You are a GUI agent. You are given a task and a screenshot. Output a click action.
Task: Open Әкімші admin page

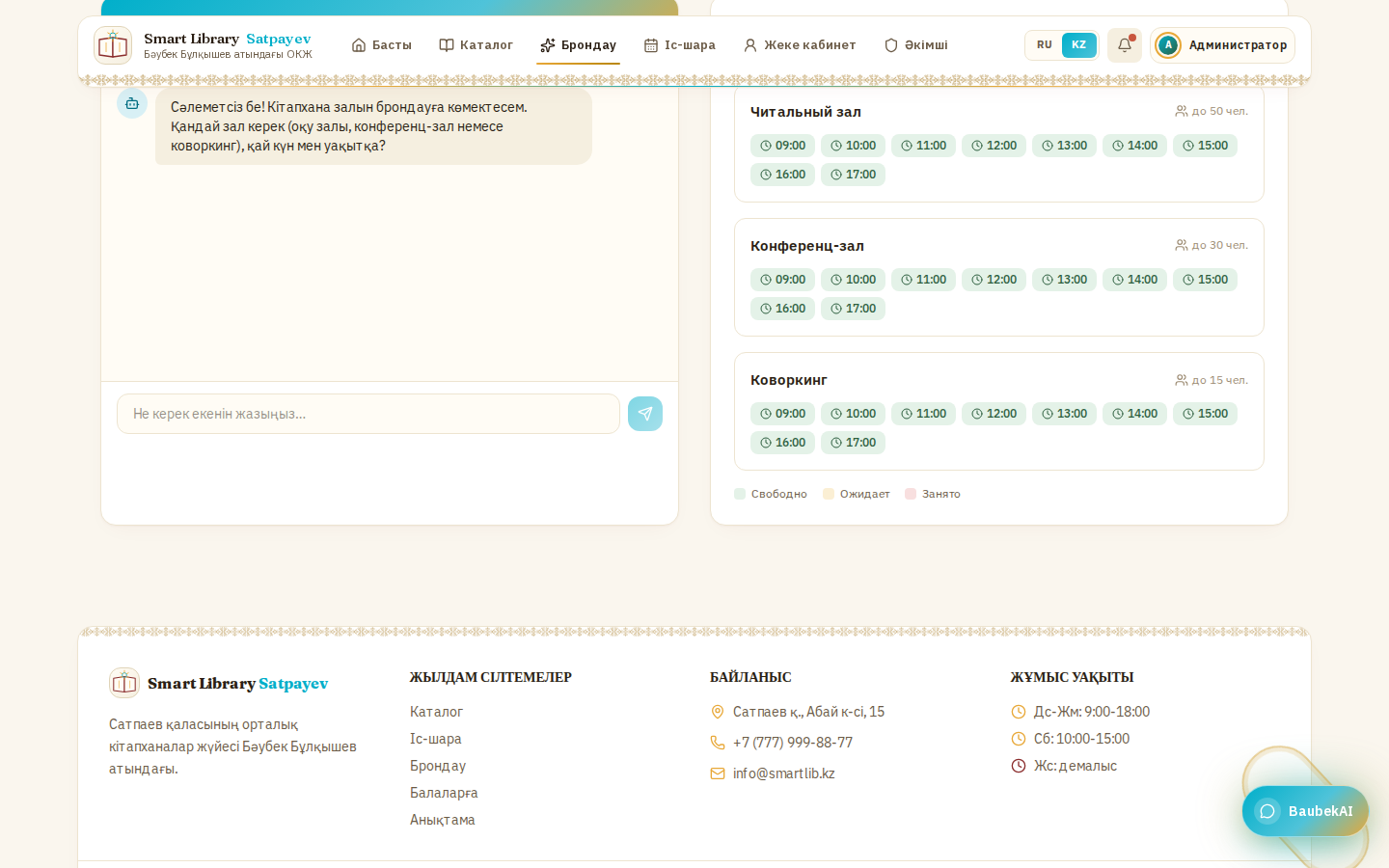point(916,45)
